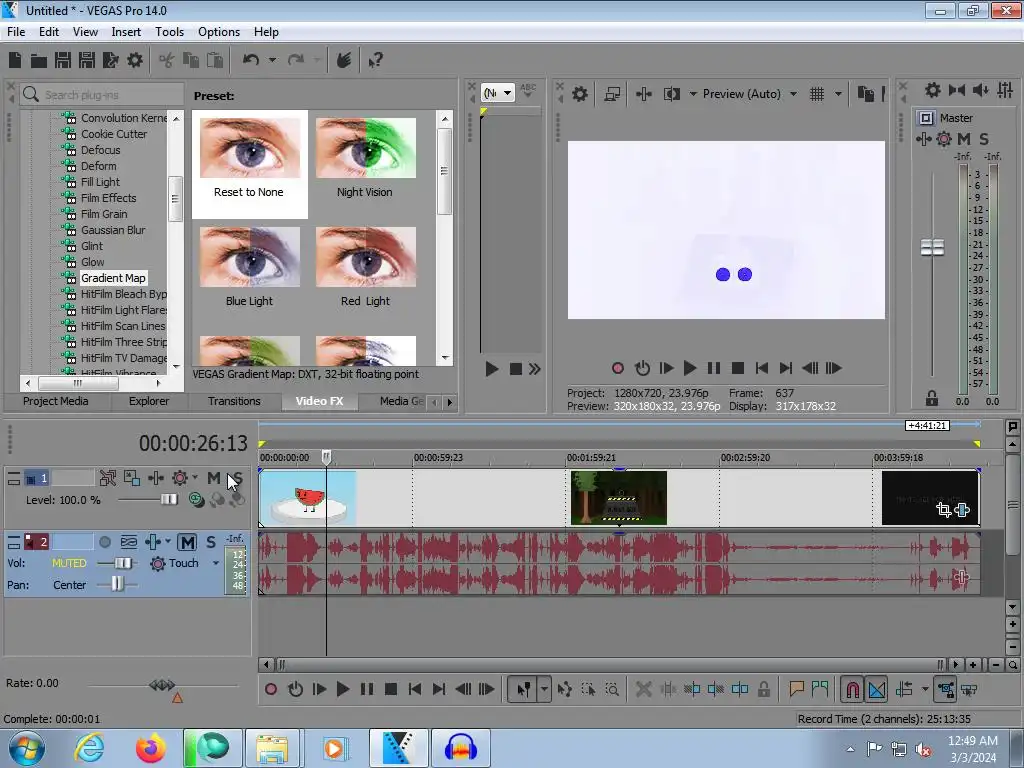Open Project Properties gear in the main toolbar

135,60
